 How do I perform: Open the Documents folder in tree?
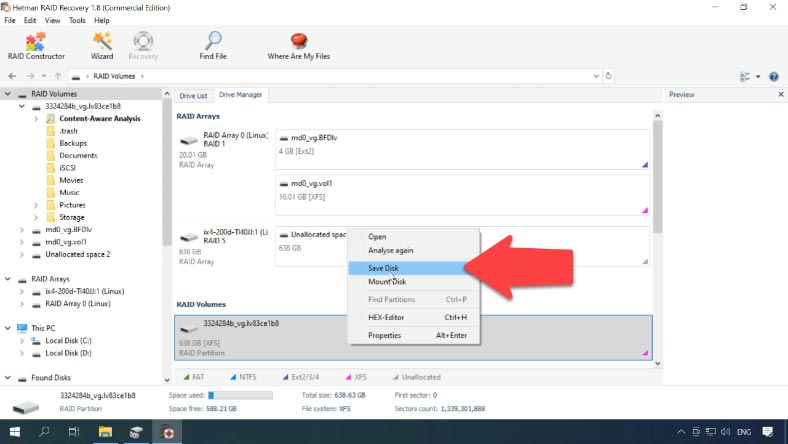point(78,155)
